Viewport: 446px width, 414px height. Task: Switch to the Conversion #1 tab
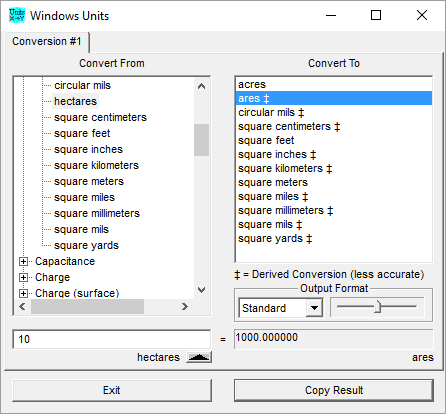47,41
